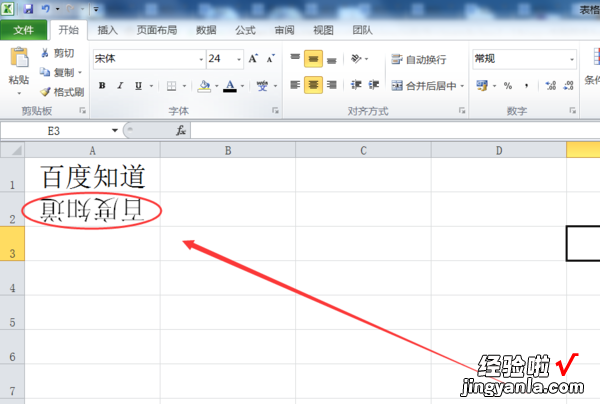Open 对齐方式 alignment dialog launcher
Screen dimensions: 600x404
(x=462, y=111)
